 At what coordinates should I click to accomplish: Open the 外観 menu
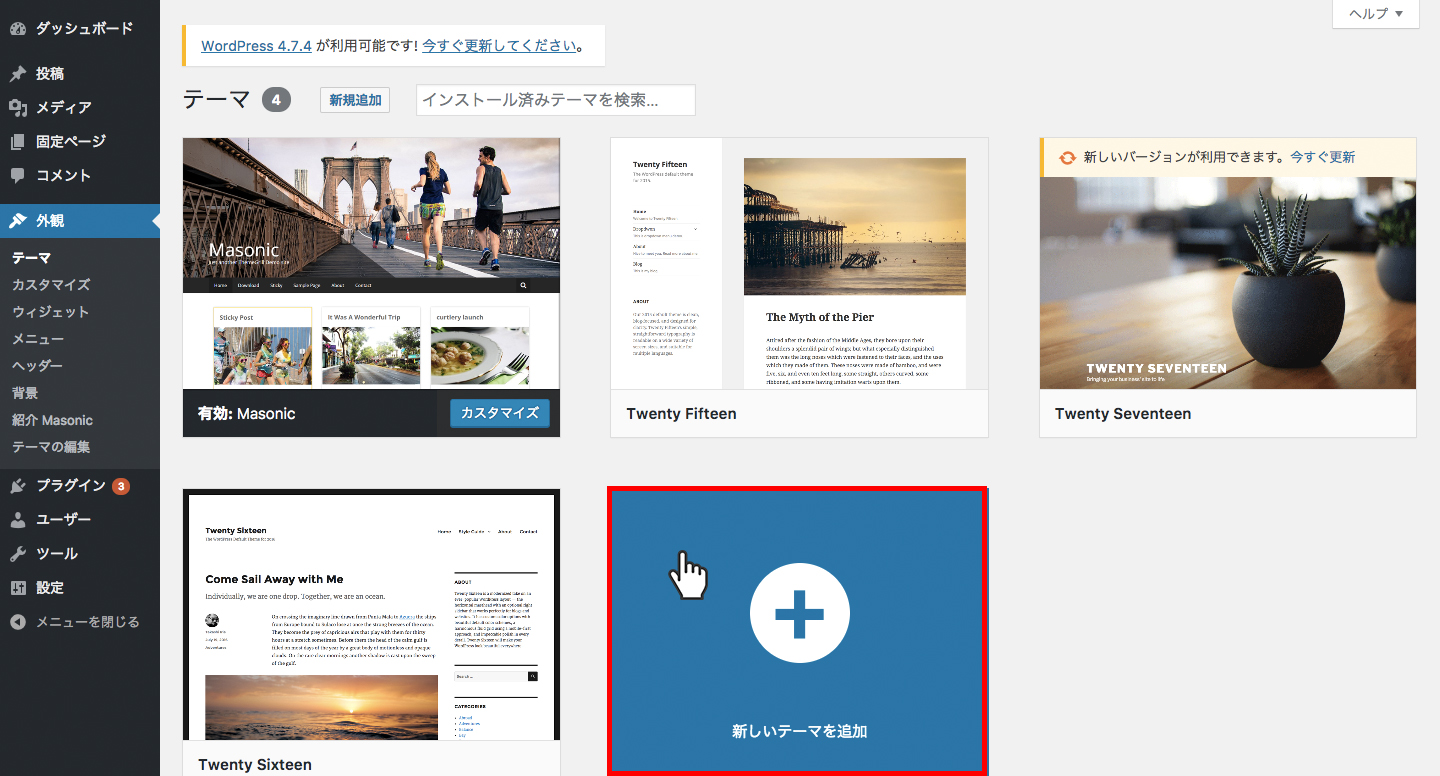click(50, 221)
